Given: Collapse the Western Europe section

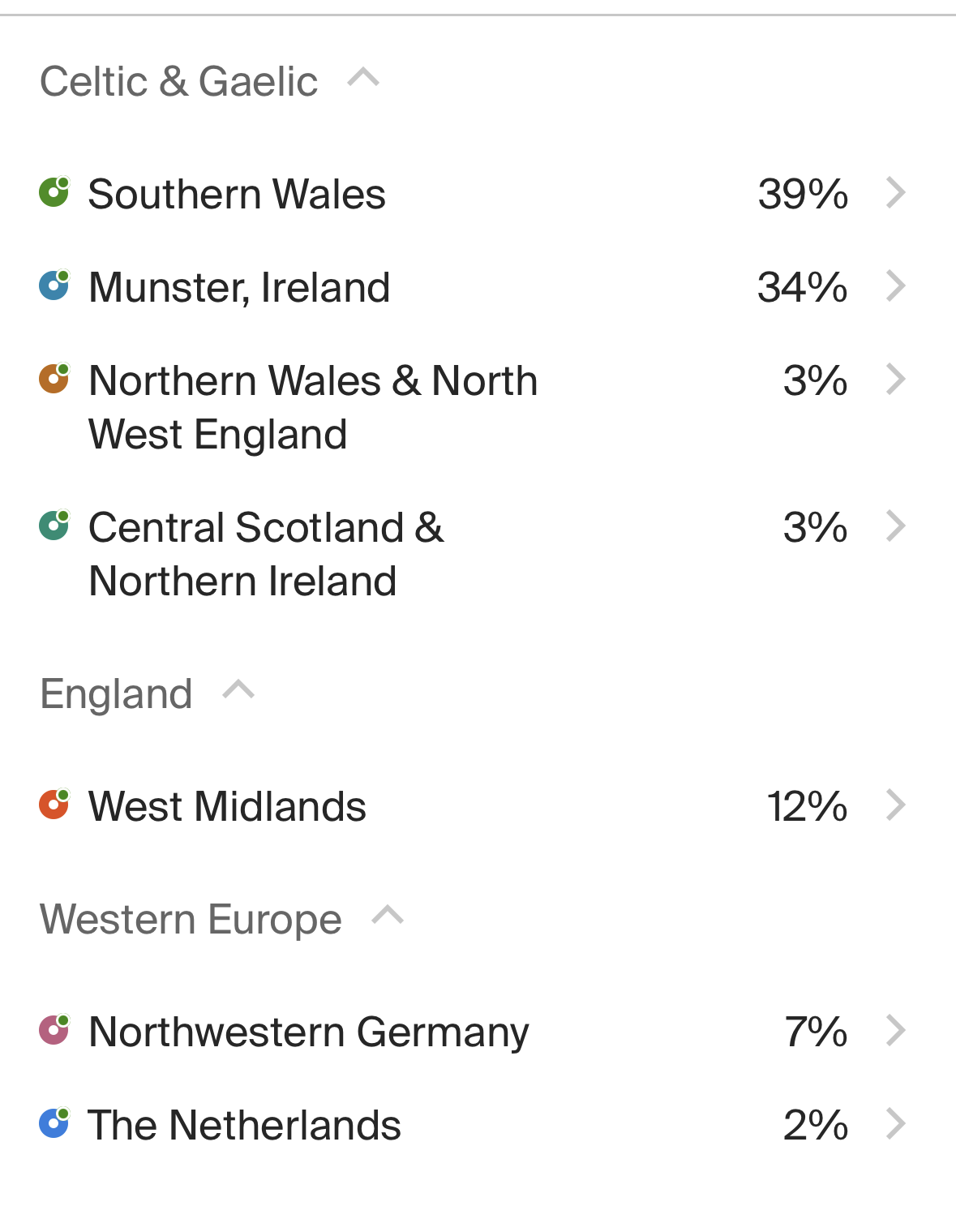Looking at the screenshot, I should tap(388, 916).
